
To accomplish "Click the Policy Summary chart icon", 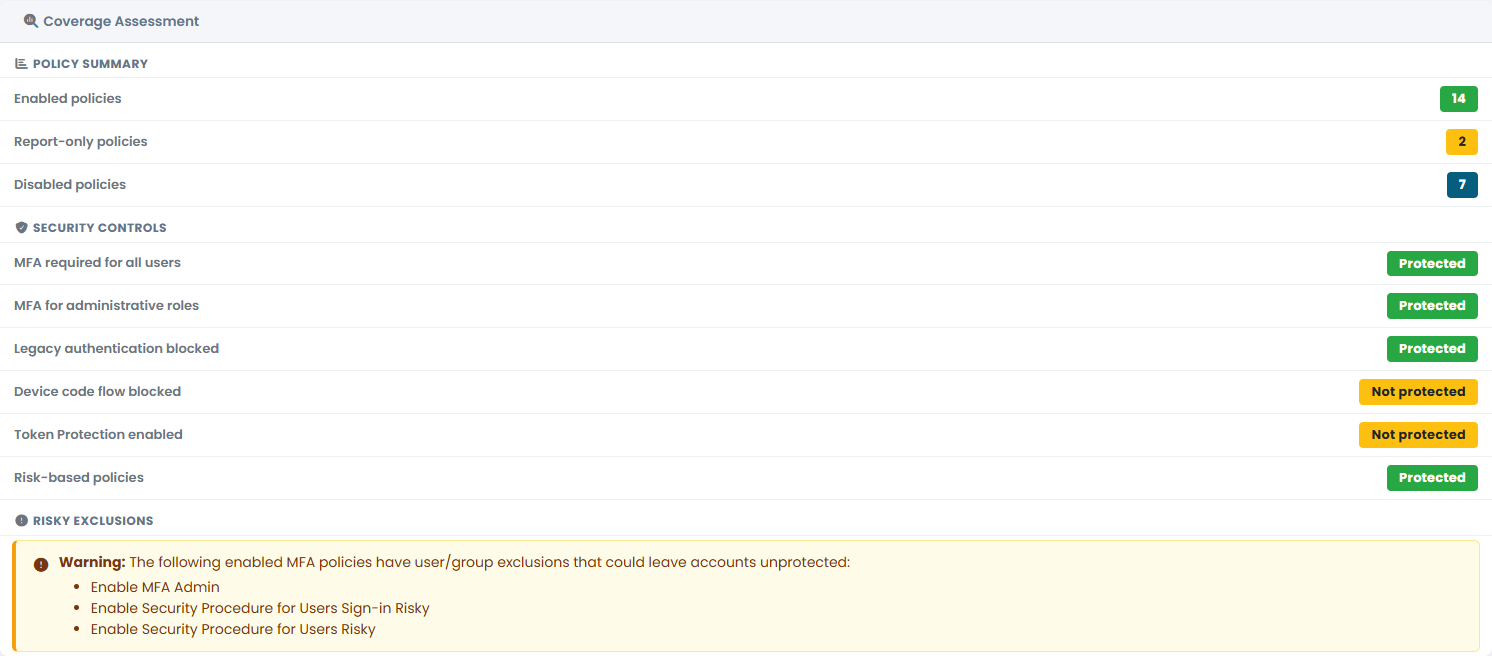I will point(21,64).
